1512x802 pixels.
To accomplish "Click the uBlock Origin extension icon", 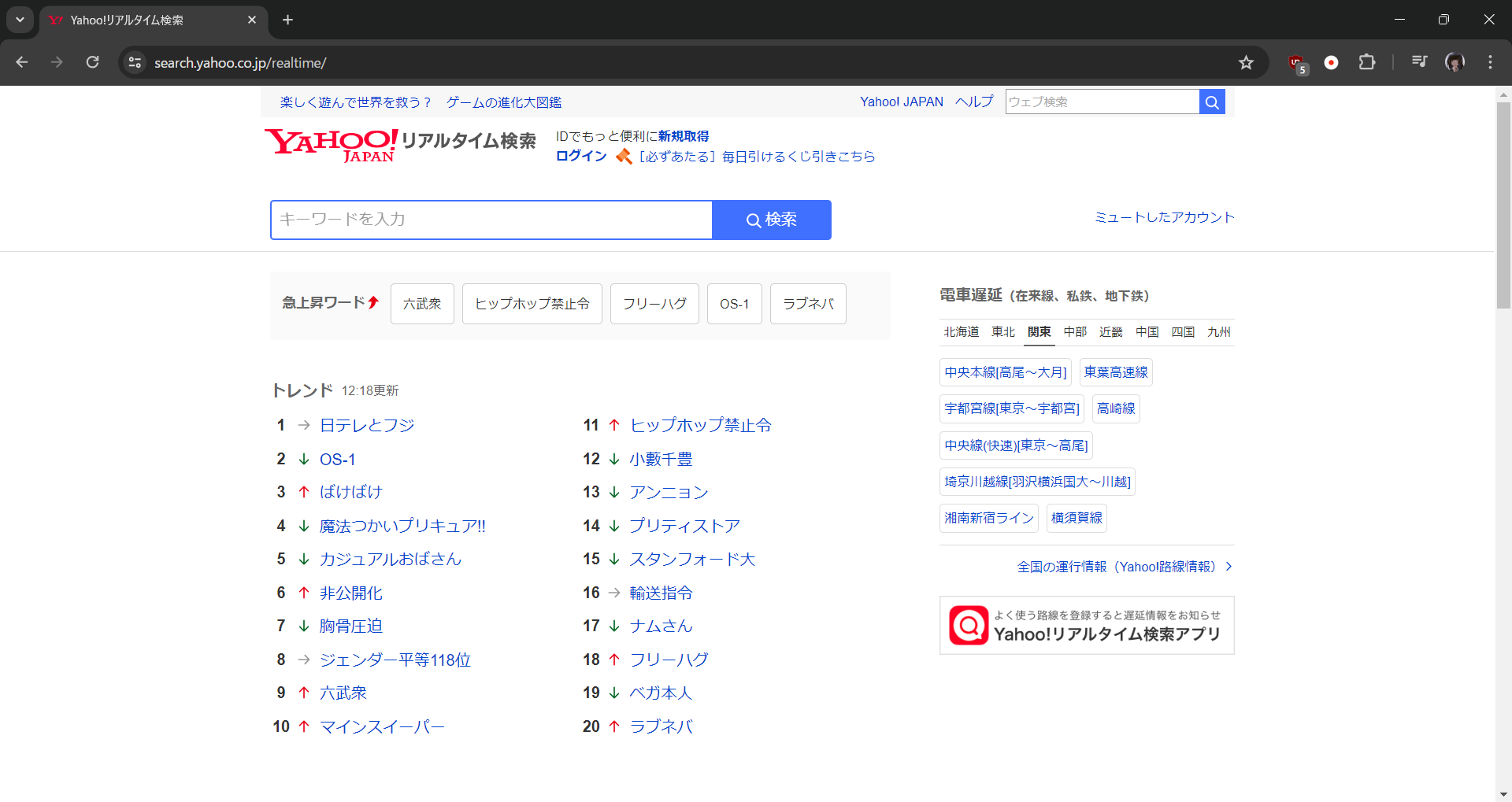I will [1296, 62].
